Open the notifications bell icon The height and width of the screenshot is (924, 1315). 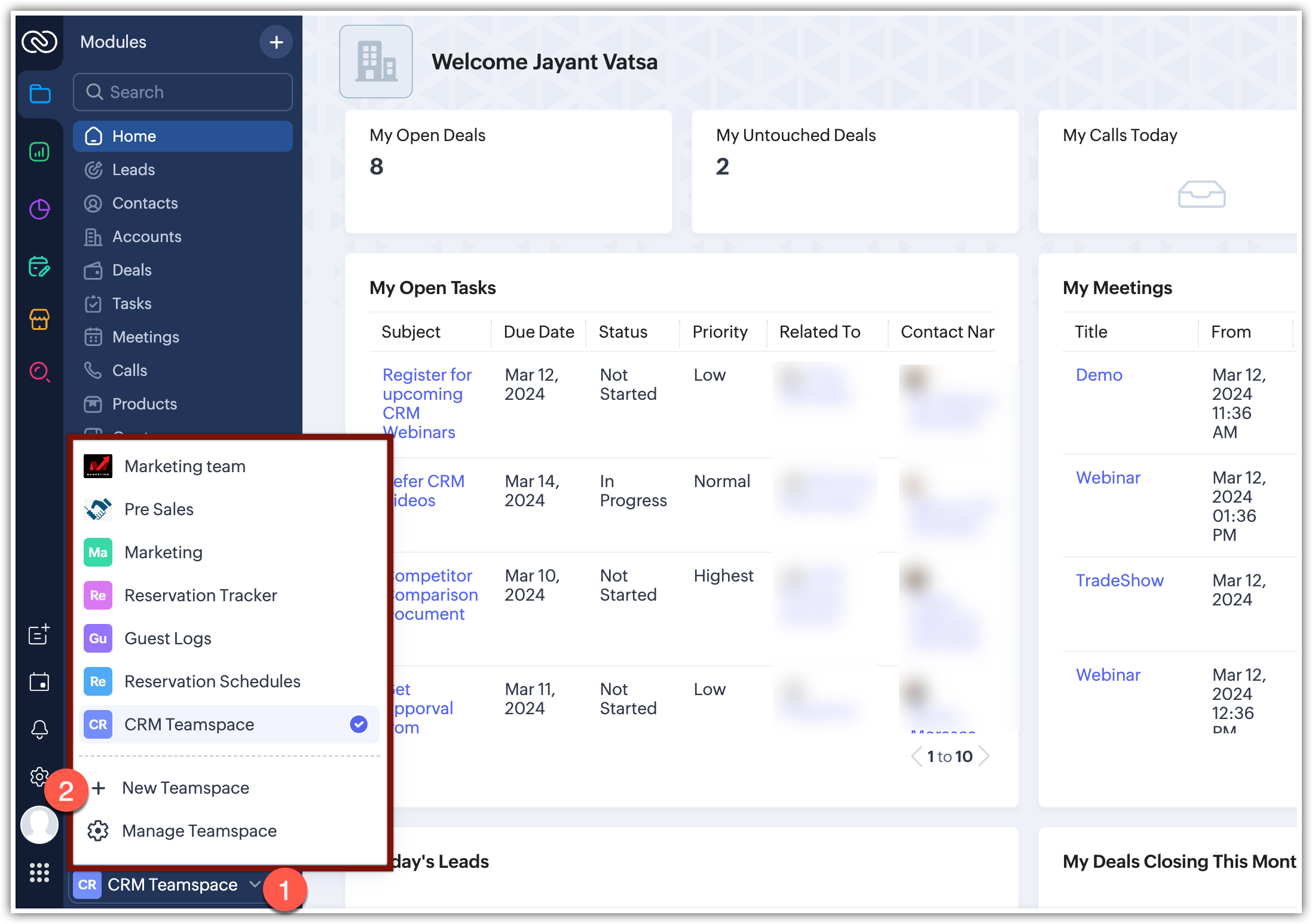(39, 729)
